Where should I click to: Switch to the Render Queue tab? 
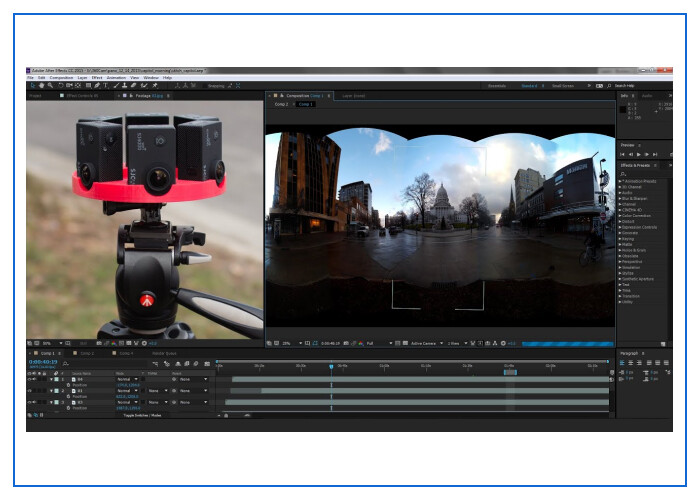pos(164,353)
